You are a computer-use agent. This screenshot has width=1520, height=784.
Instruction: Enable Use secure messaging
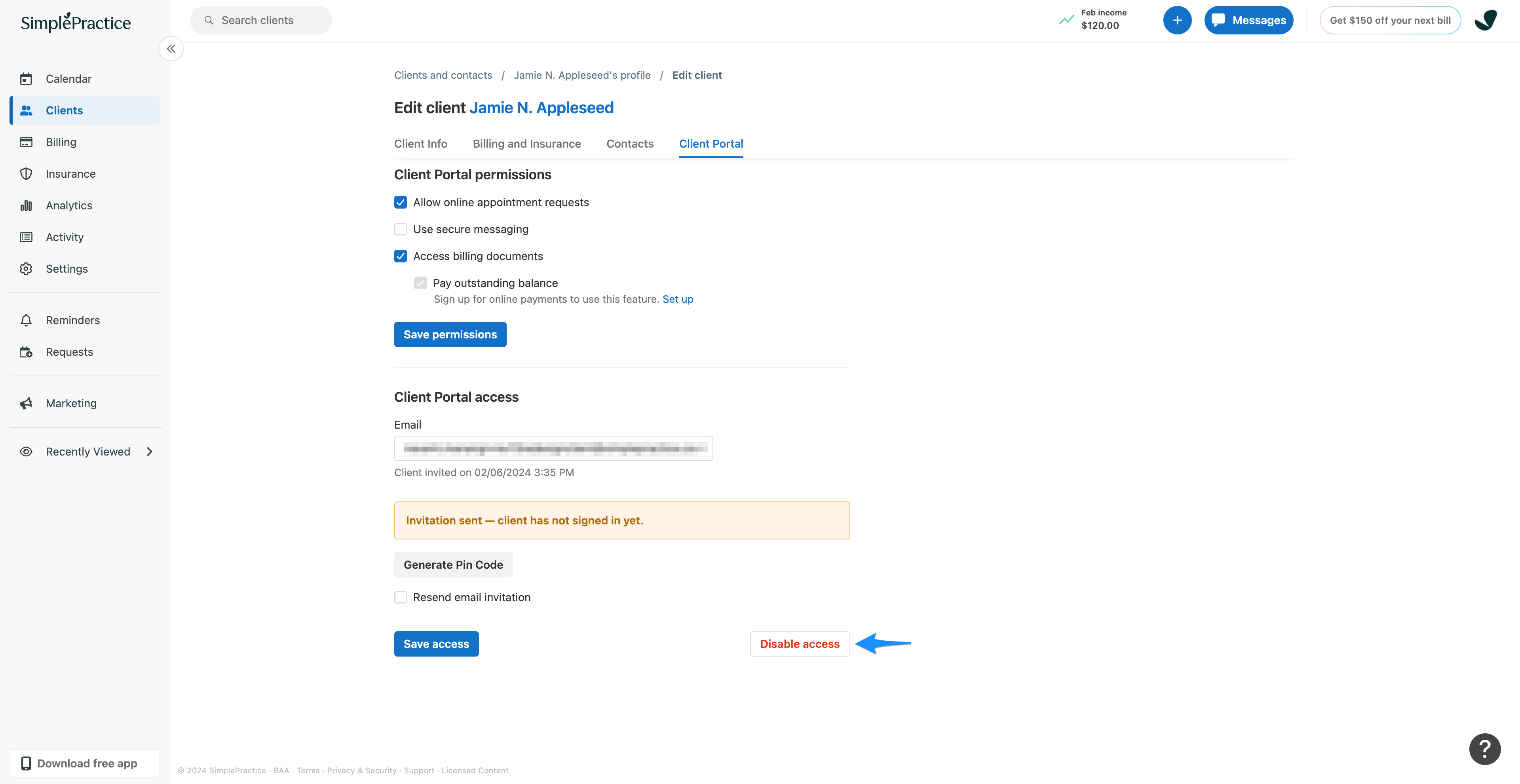pos(401,229)
